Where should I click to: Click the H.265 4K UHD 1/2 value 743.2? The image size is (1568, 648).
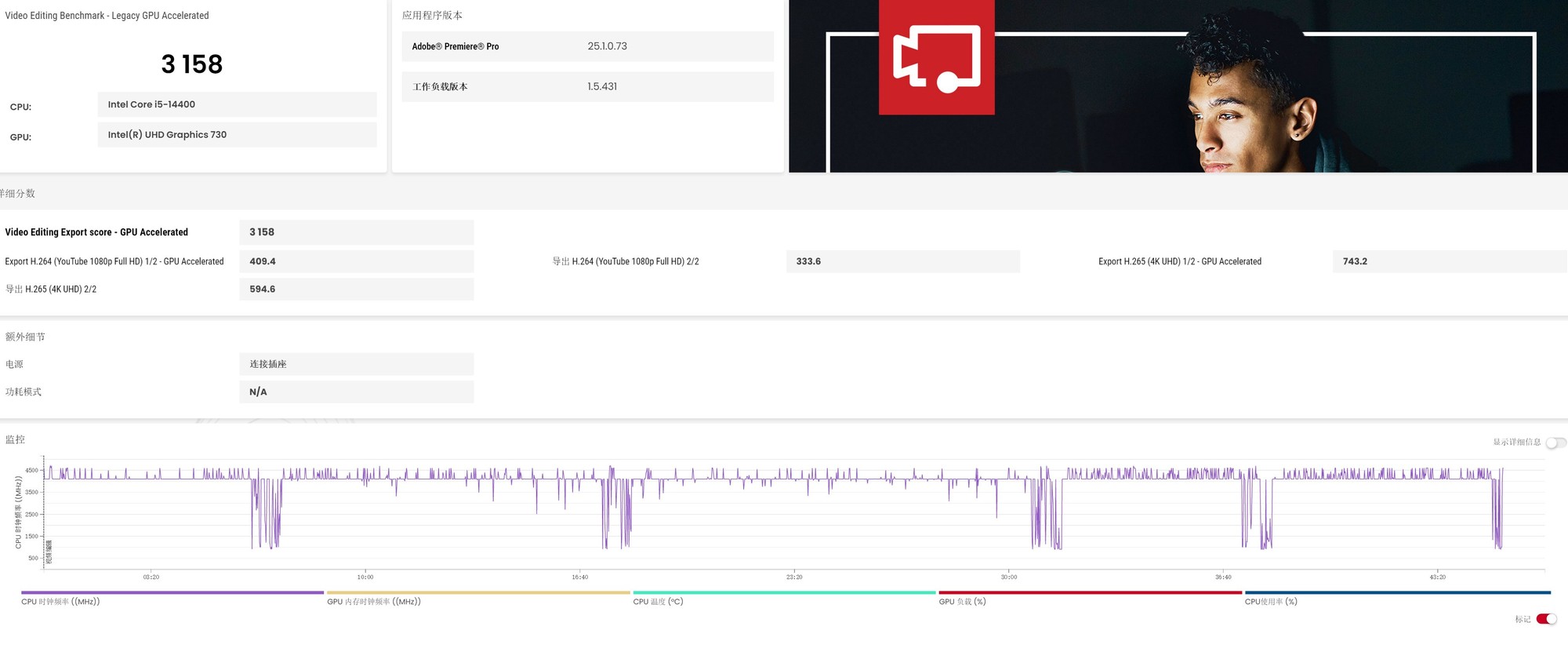point(1449,261)
